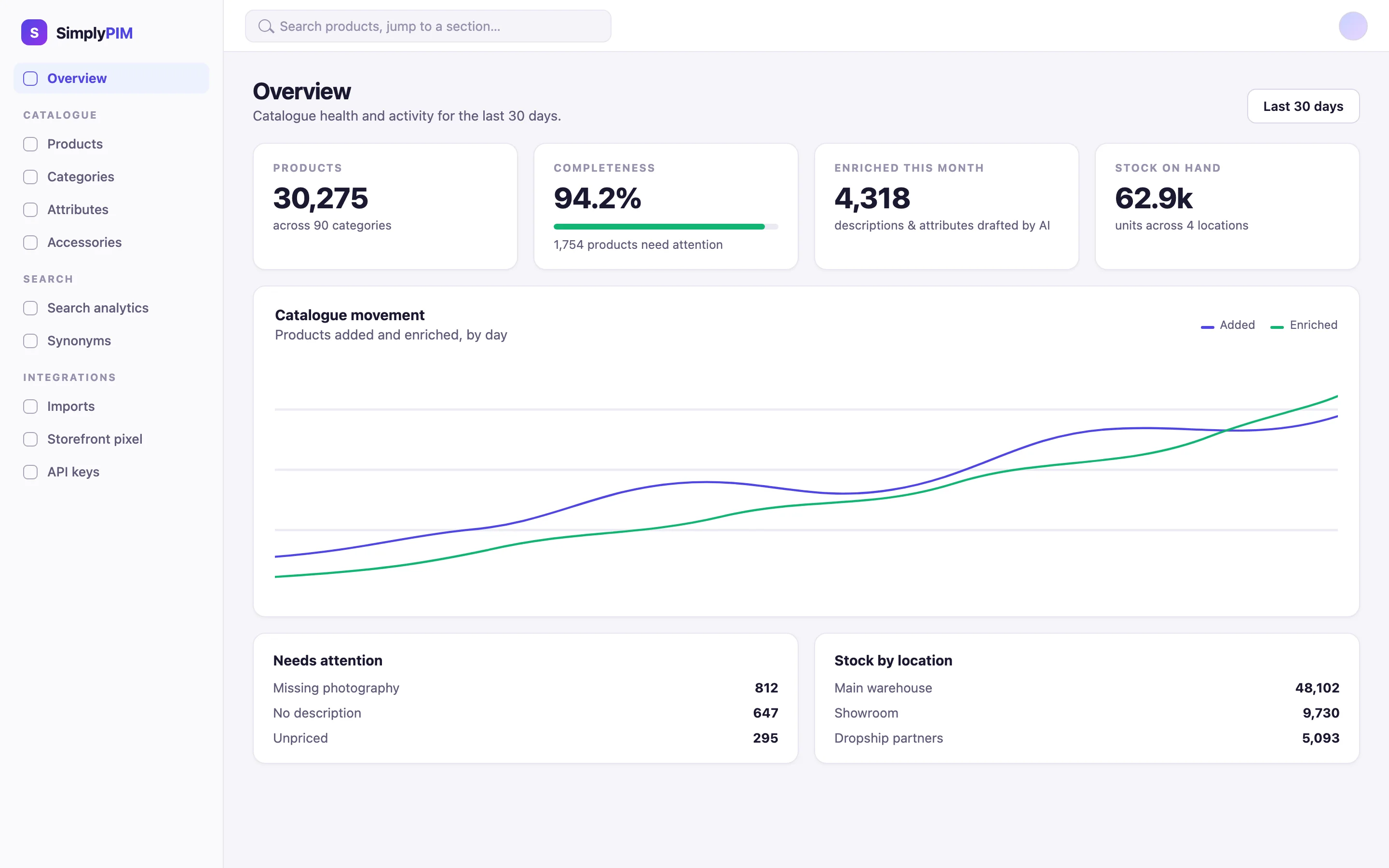The height and width of the screenshot is (868, 1389).
Task: Click the SimplyPIM brand name
Action: 94,33
